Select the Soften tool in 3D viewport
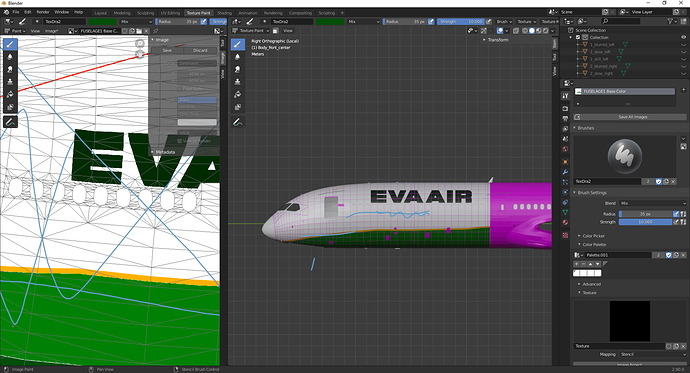The width and height of the screenshot is (690, 373). coord(238,57)
